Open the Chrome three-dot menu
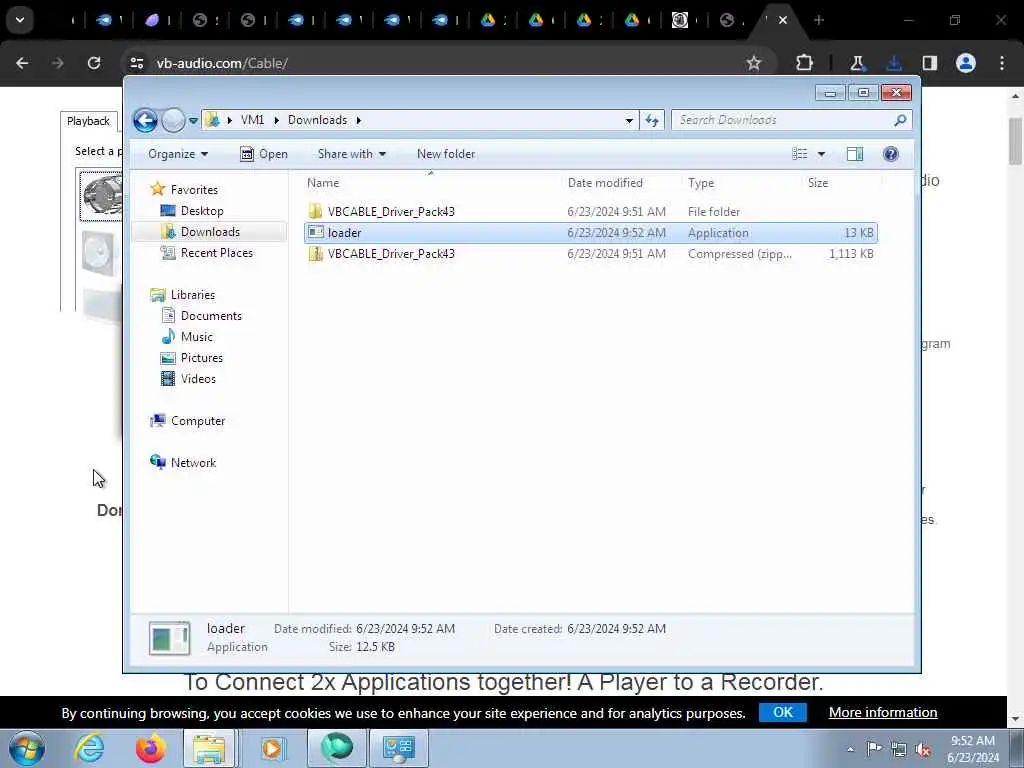The width and height of the screenshot is (1024, 768). pyautogui.click(x=1002, y=63)
